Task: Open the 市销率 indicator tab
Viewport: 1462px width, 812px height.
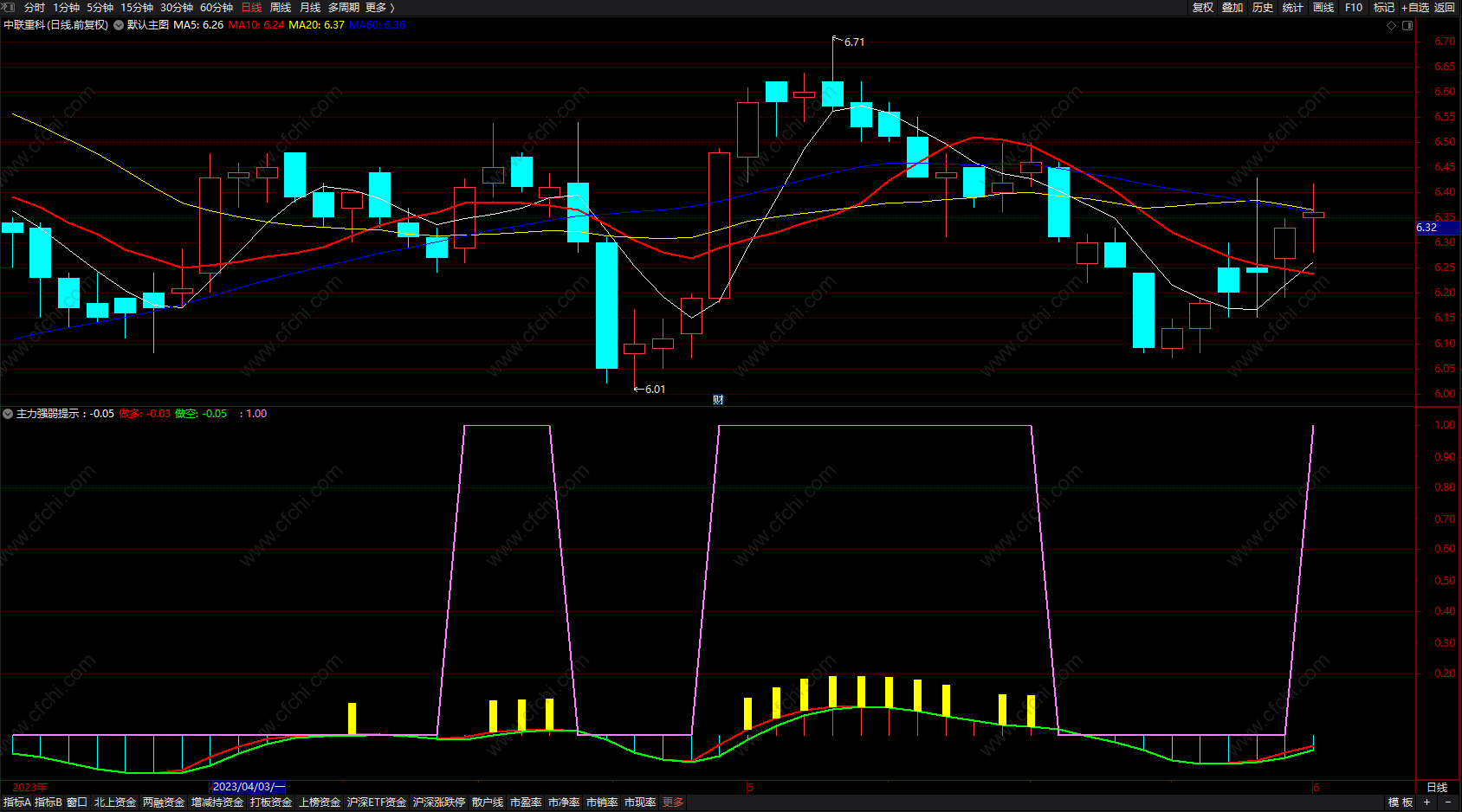Action: pos(602,802)
